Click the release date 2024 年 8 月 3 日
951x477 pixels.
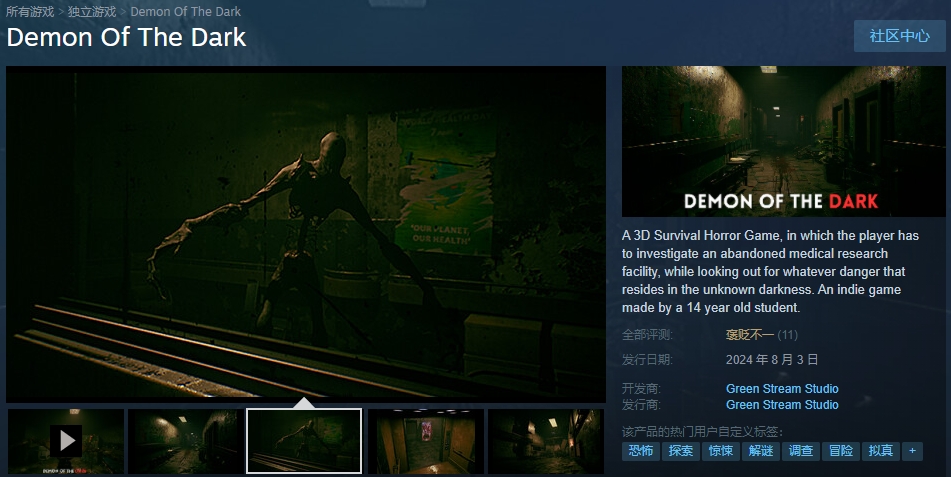tap(771, 360)
